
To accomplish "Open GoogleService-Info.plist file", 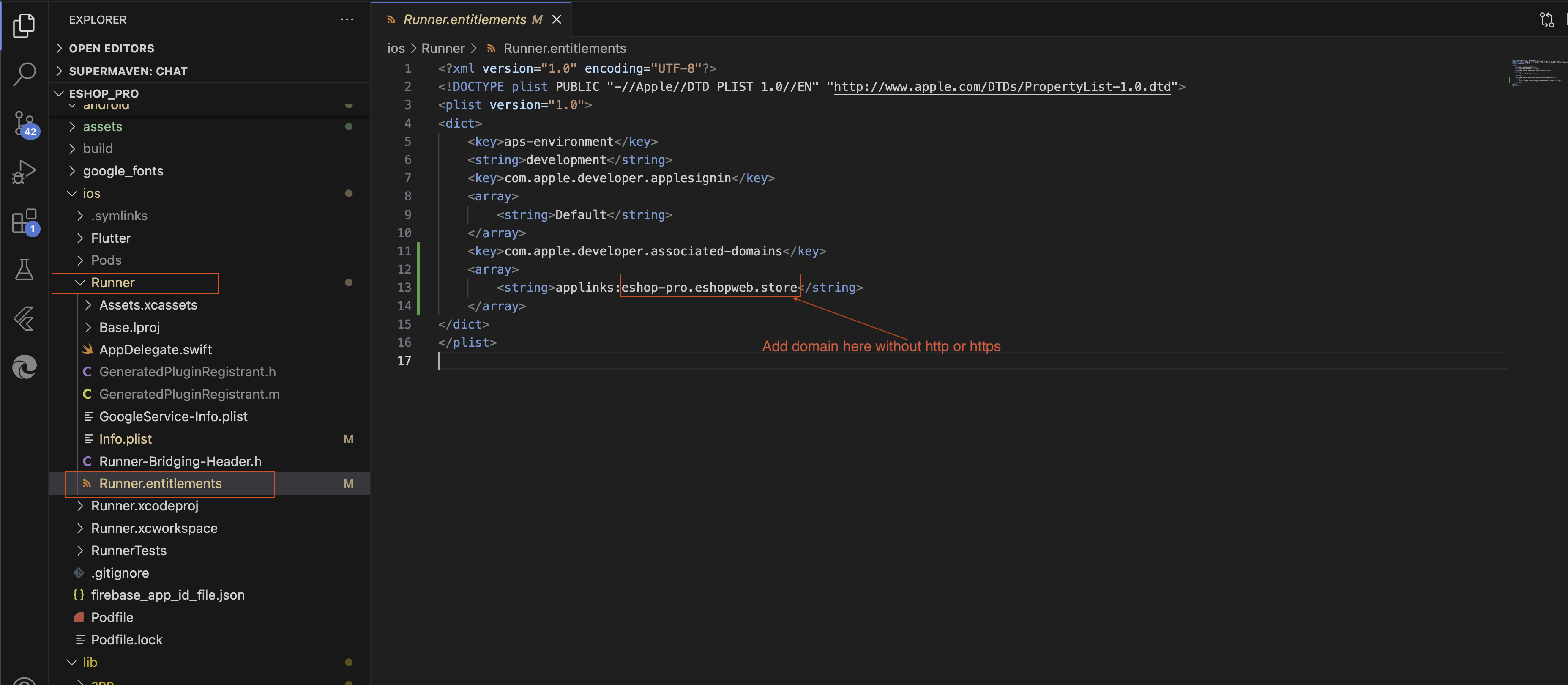I will point(209,416).
